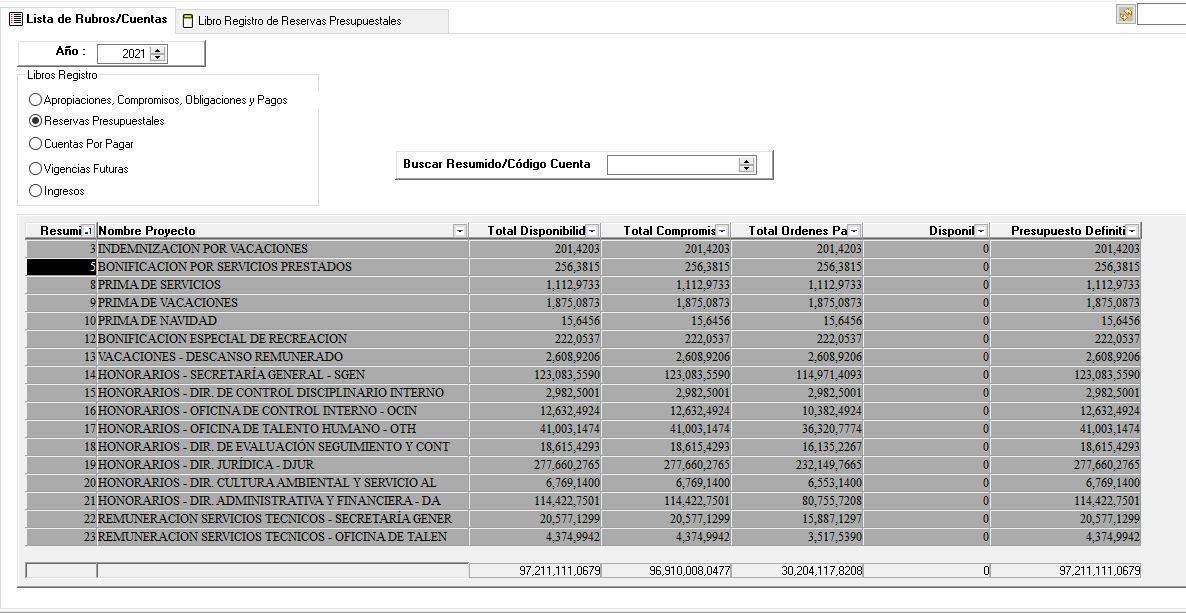The height and width of the screenshot is (613, 1186).
Task: Click the Libro Registro tab's book icon
Action: [188, 21]
